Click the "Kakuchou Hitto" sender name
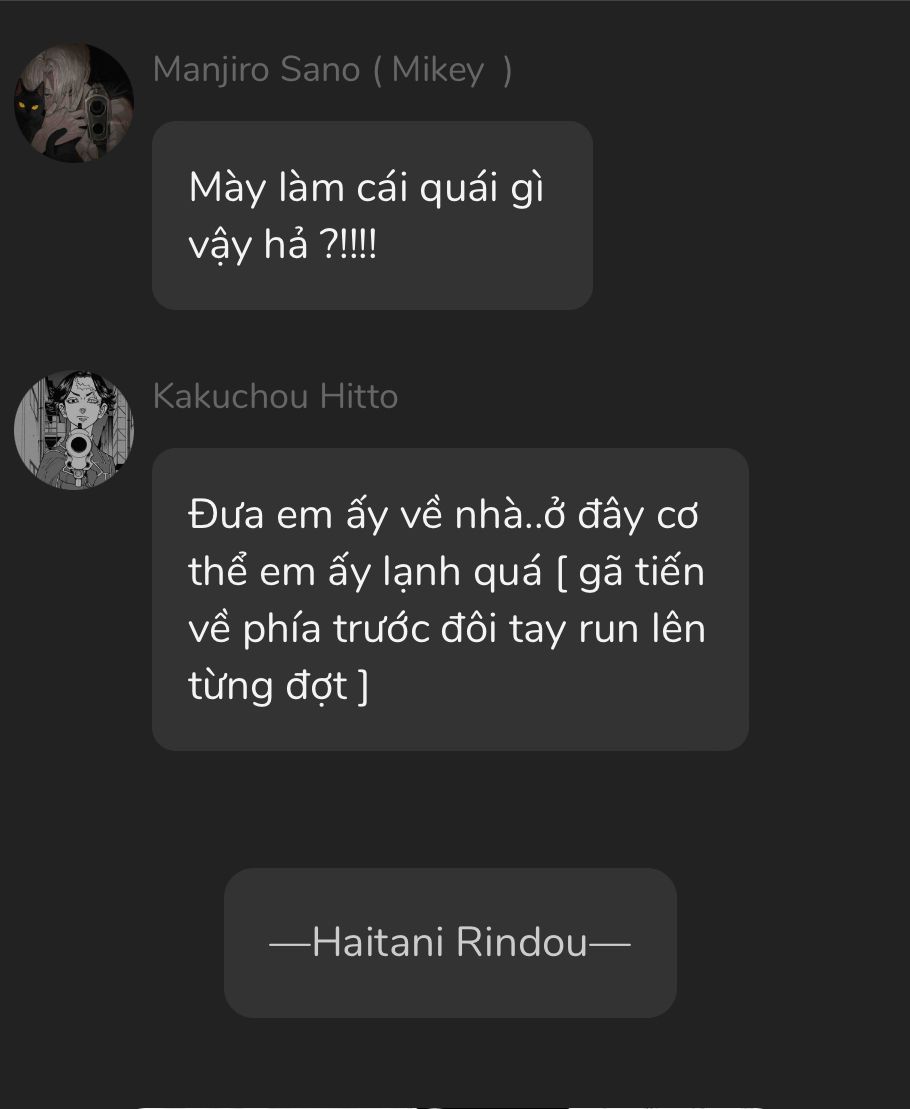 coord(275,396)
